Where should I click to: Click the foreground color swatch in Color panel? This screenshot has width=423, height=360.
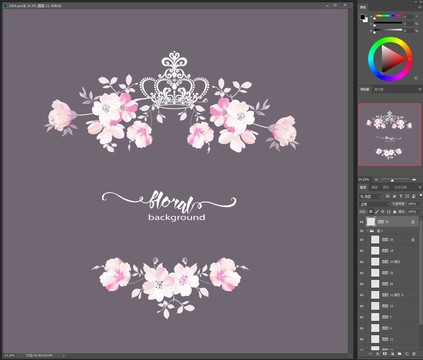pos(363,17)
